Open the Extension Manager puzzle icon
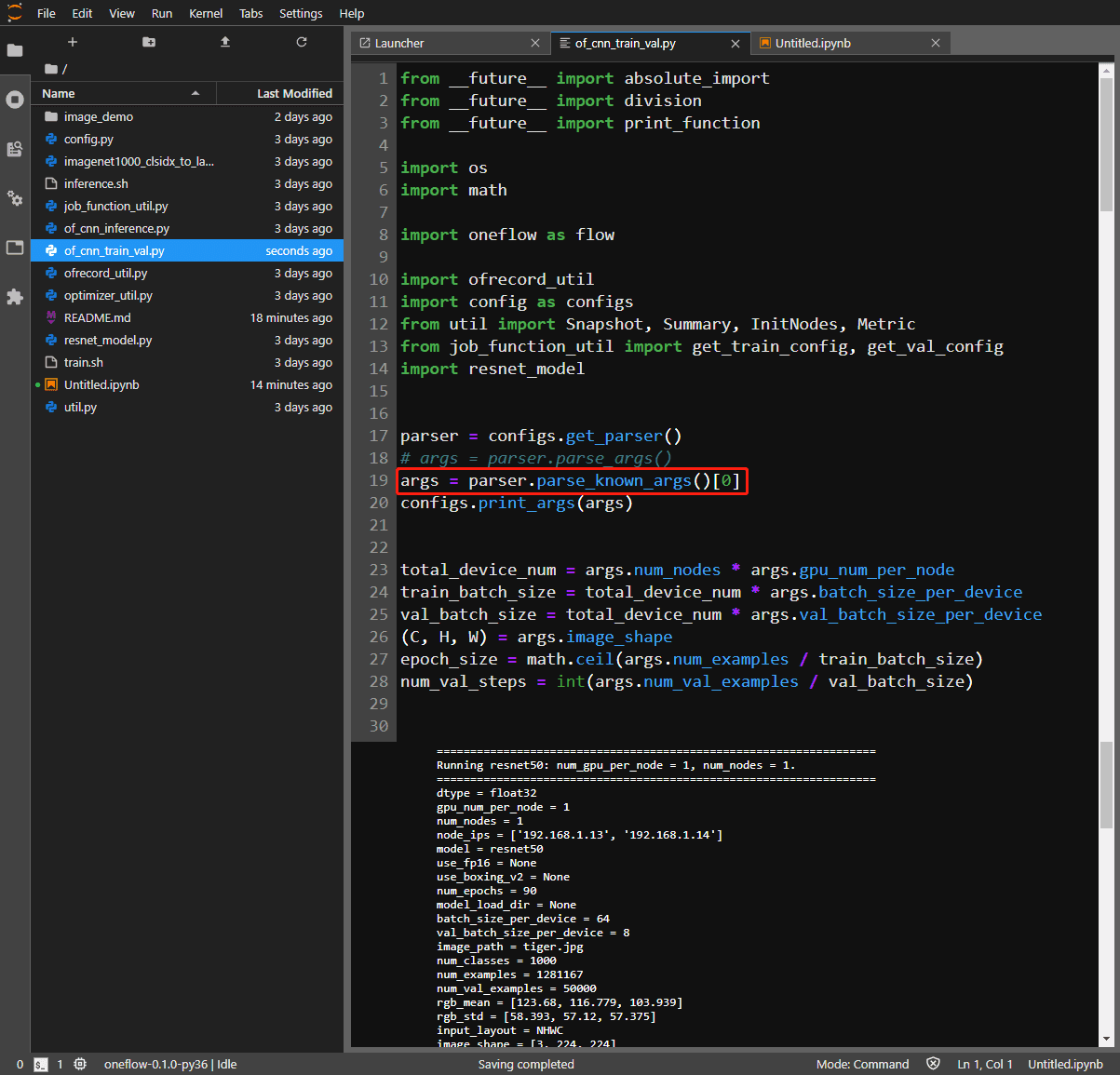Screen dimensions: 1120x1075 click(15, 297)
